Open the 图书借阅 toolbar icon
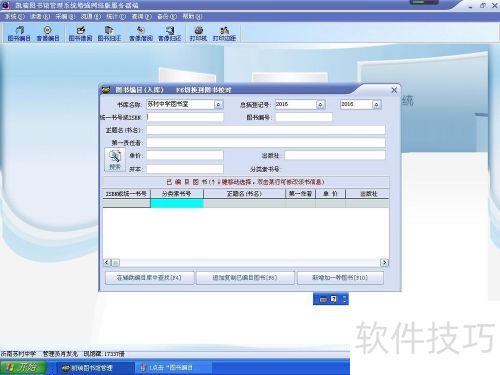 (80, 34)
